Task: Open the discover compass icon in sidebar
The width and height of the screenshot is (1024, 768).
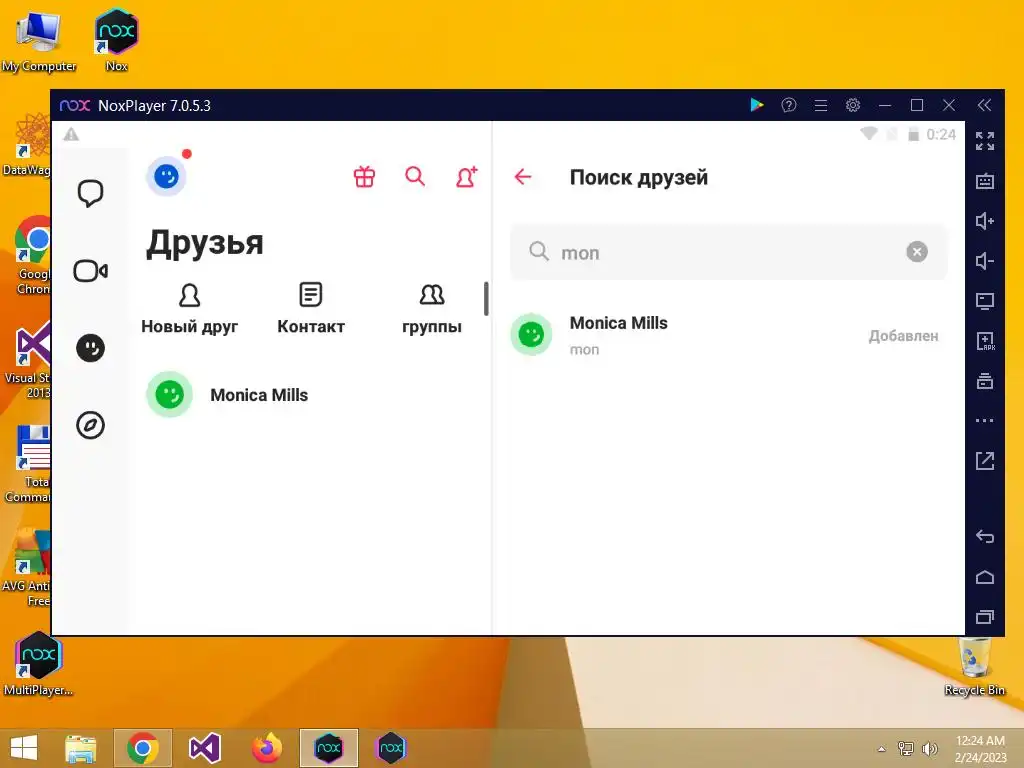Action: tap(90, 425)
